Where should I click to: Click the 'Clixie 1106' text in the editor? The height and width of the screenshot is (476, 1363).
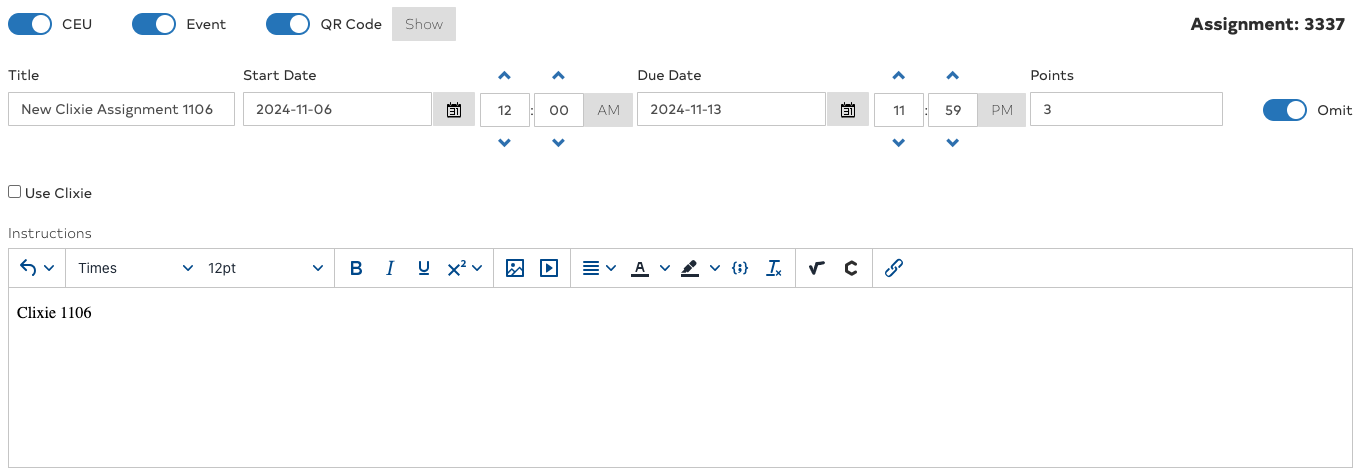click(54, 313)
